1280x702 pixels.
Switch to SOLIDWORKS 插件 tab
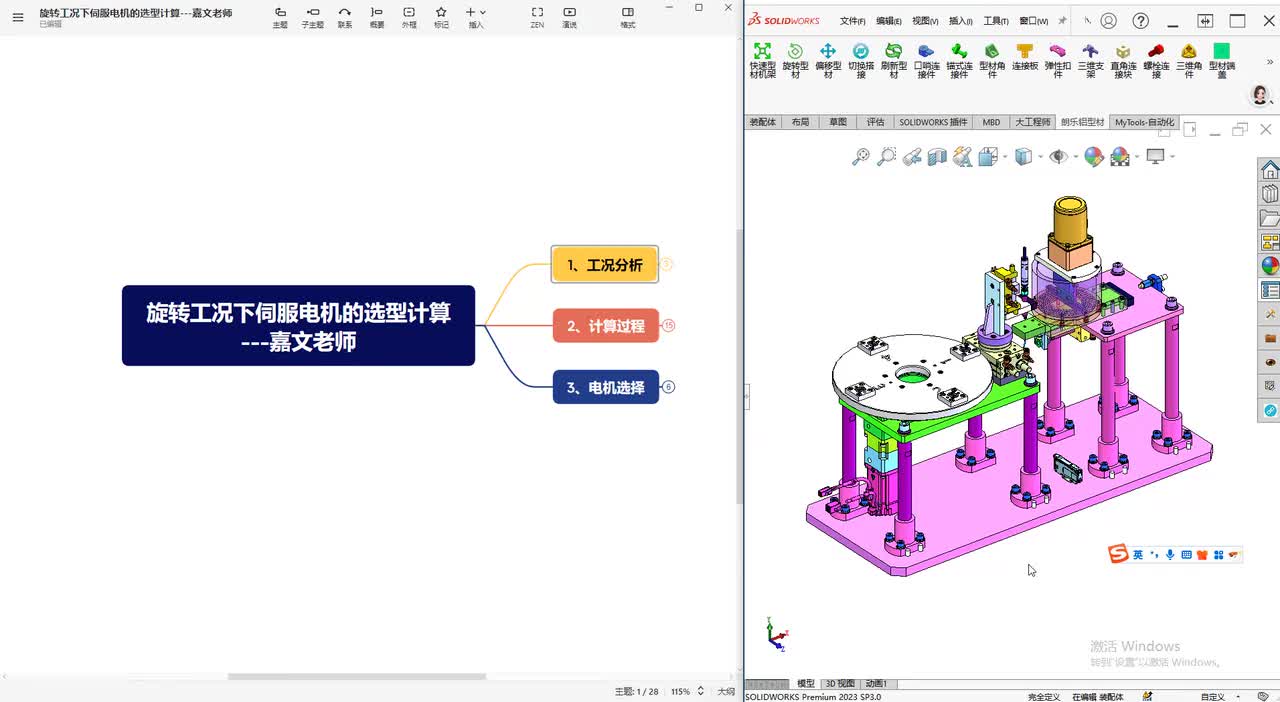(x=933, y=122)
